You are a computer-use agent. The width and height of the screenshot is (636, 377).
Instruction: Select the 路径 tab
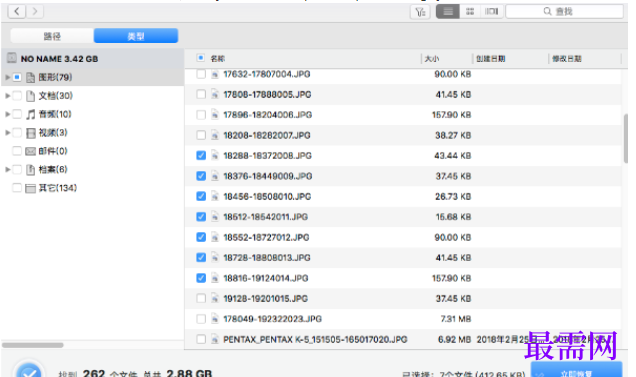coord(52,36)
